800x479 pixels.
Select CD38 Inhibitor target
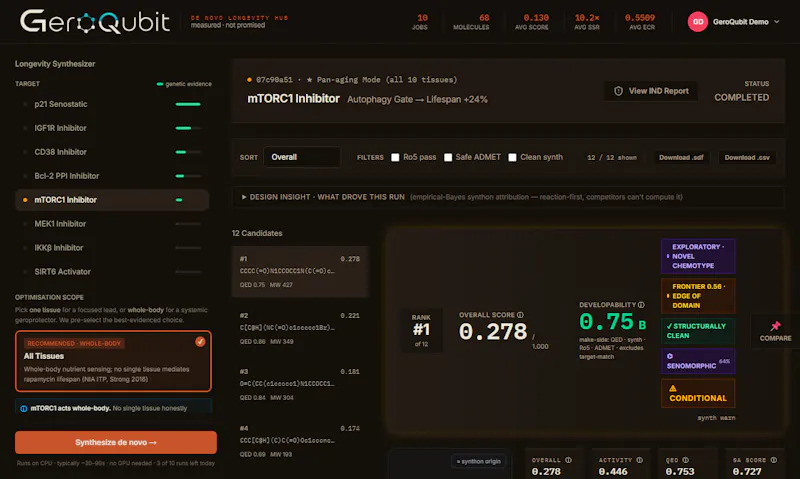coord(112,152)
